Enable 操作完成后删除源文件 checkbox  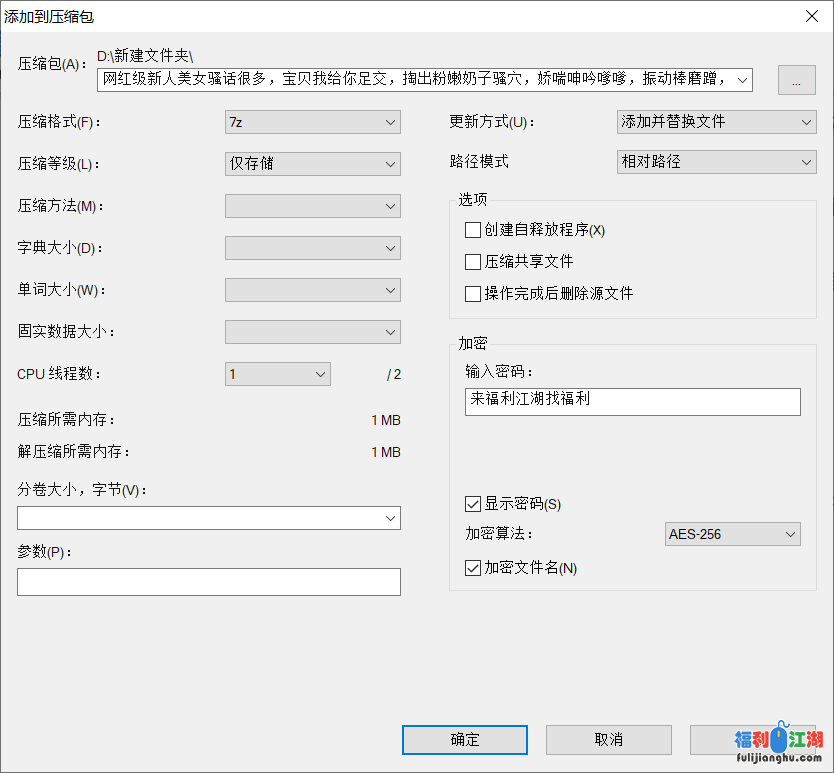pos(473,294)
